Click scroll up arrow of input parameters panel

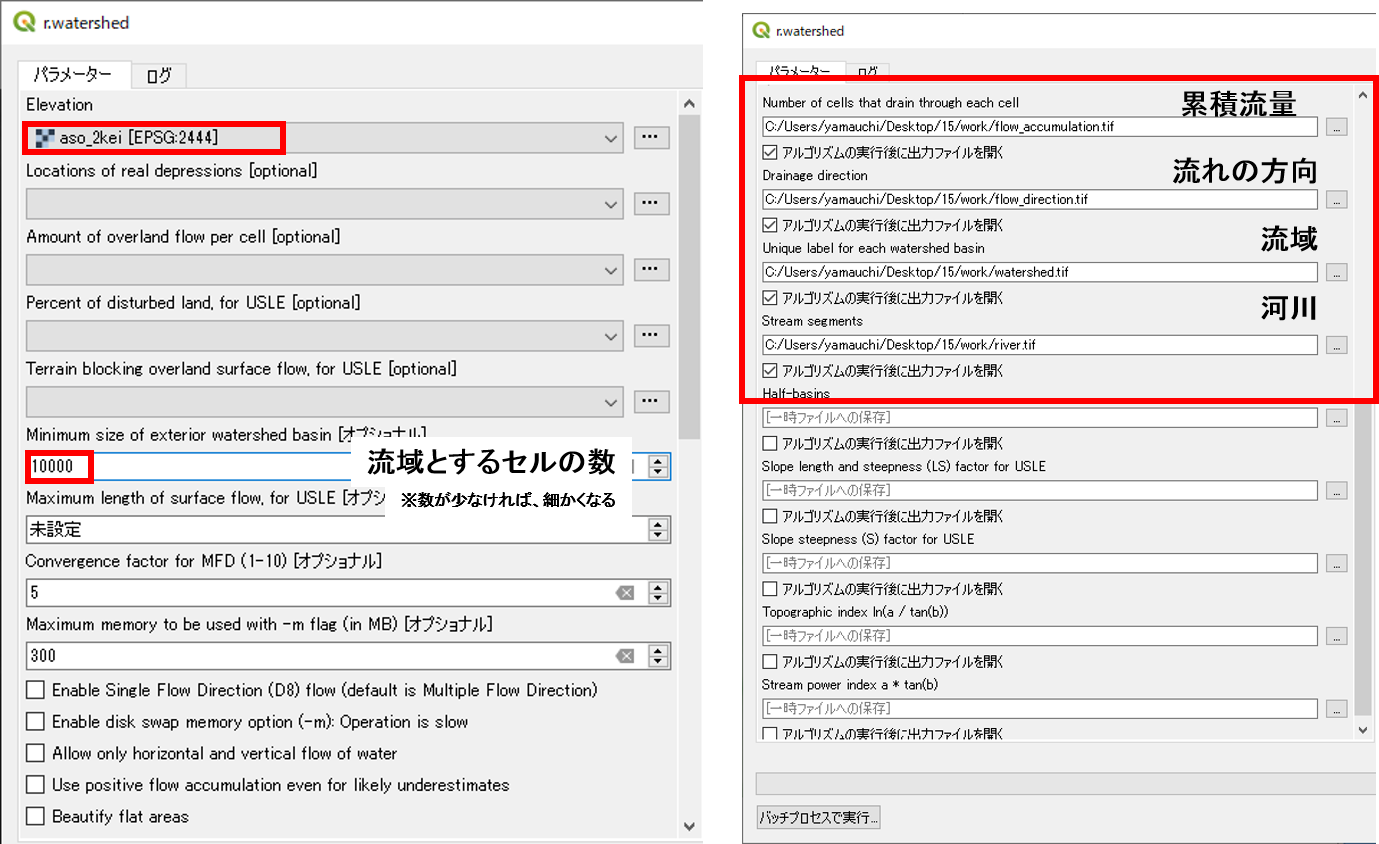[x=688, y=103]
